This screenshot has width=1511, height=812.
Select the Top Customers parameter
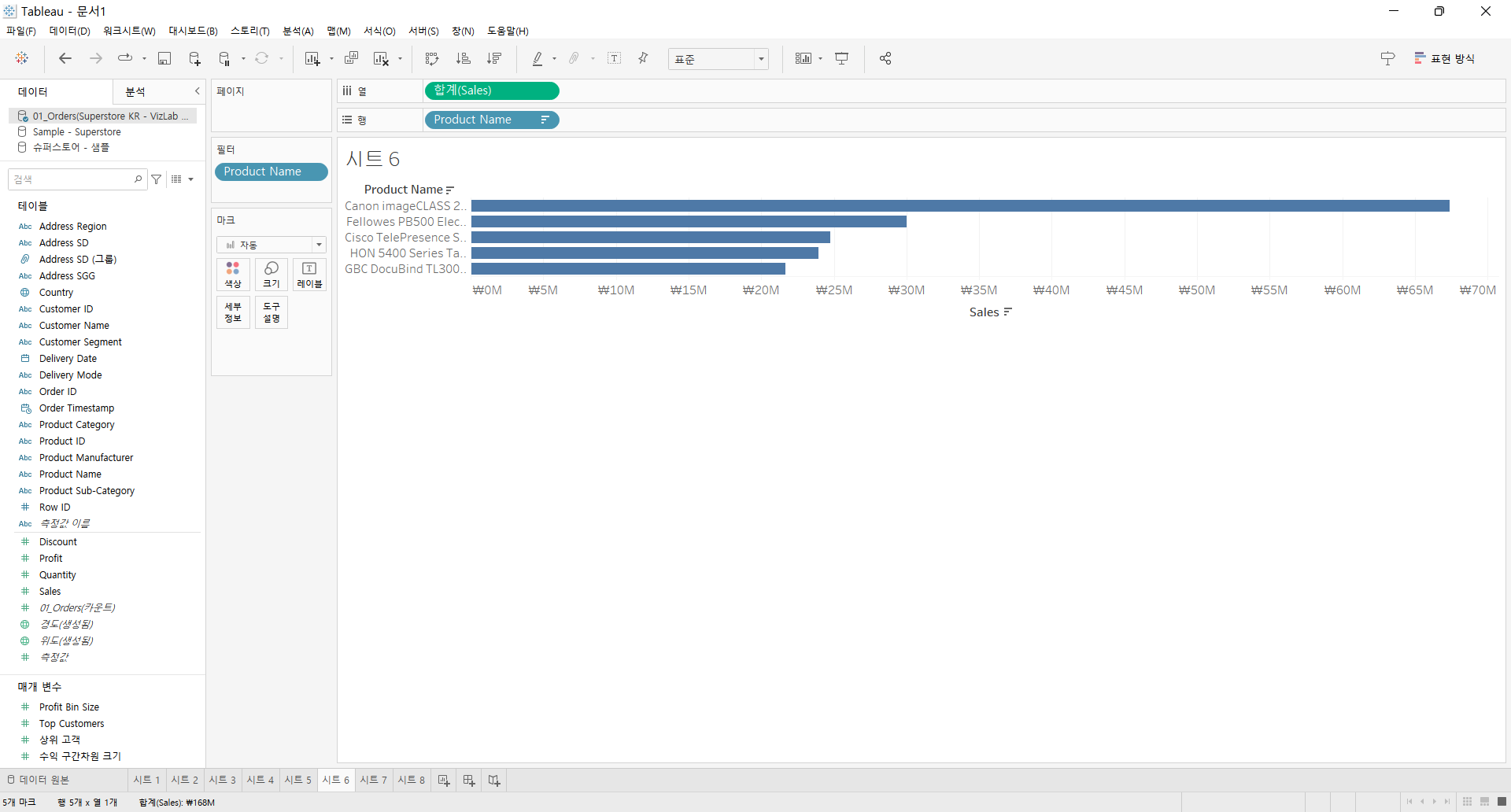71,724
